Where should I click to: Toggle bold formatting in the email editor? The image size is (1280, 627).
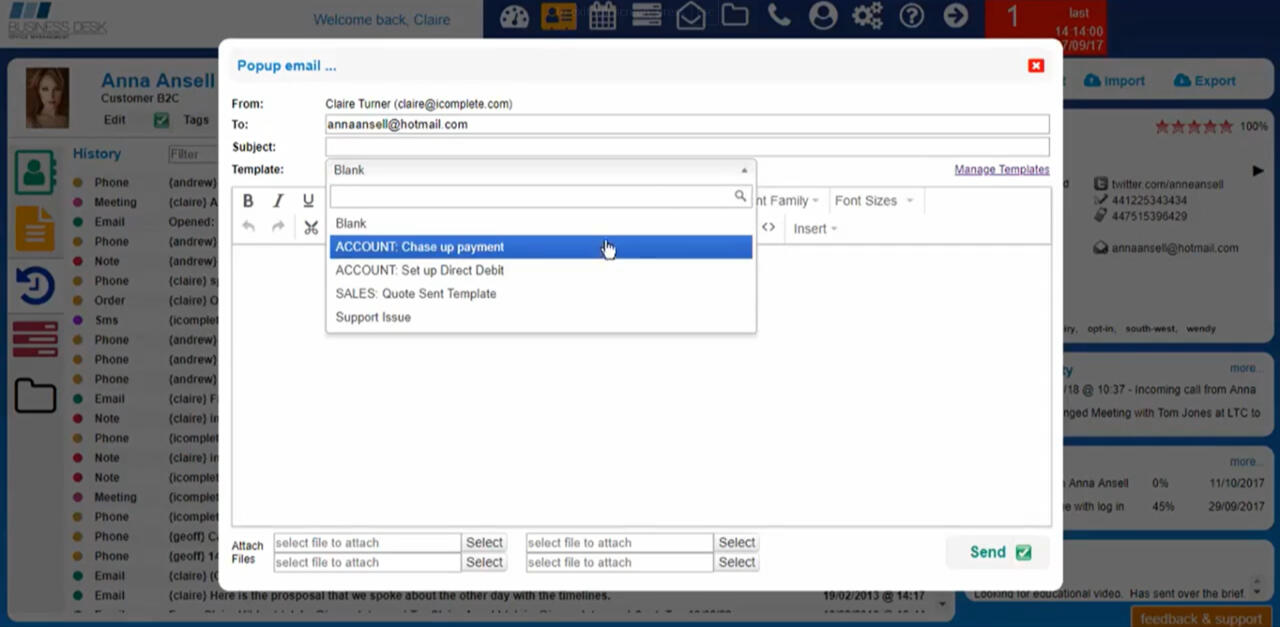point(247,200)
